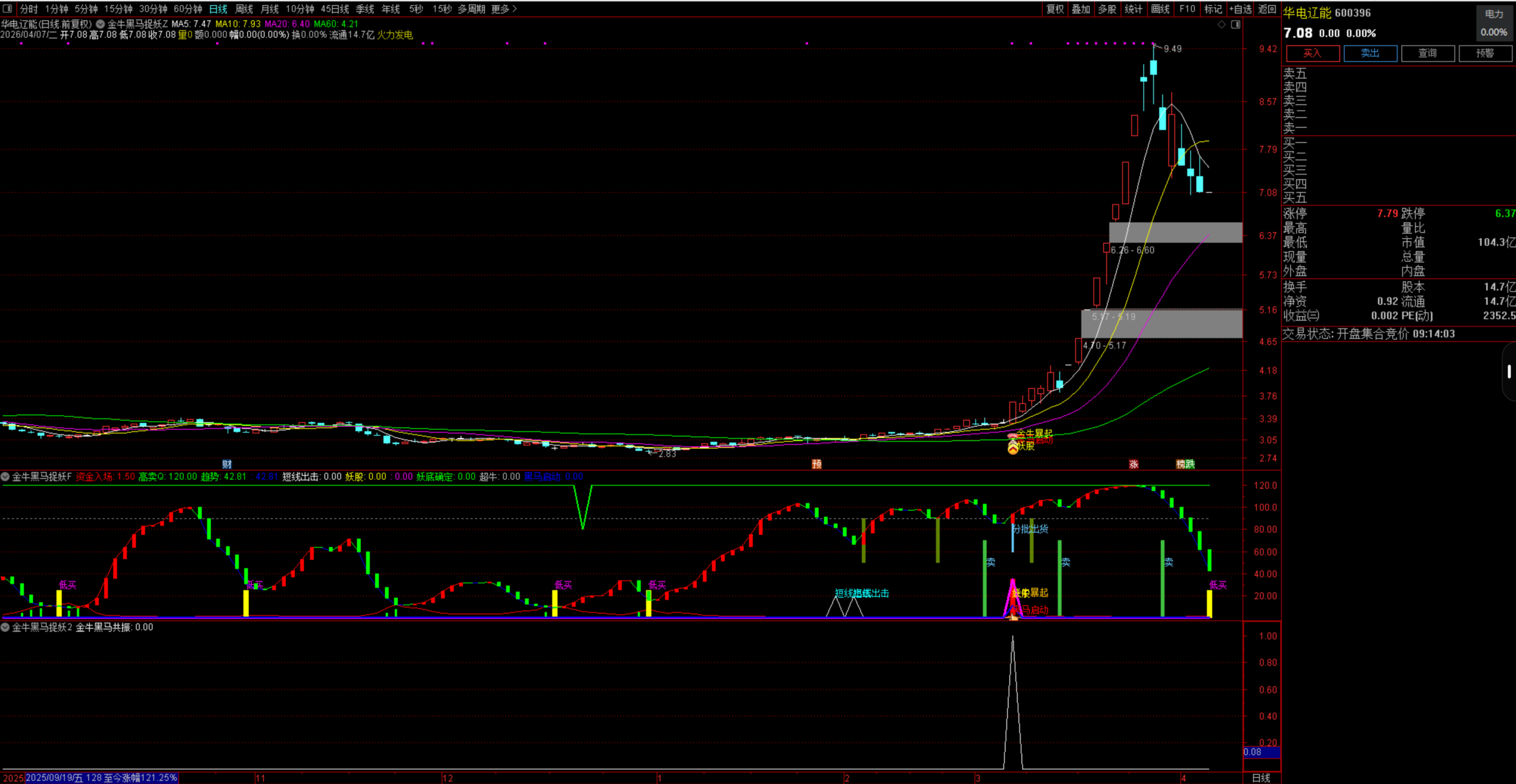Toggle 叠加 overlay mode
Screen dimensions: 1516x784
point(1081,9)
